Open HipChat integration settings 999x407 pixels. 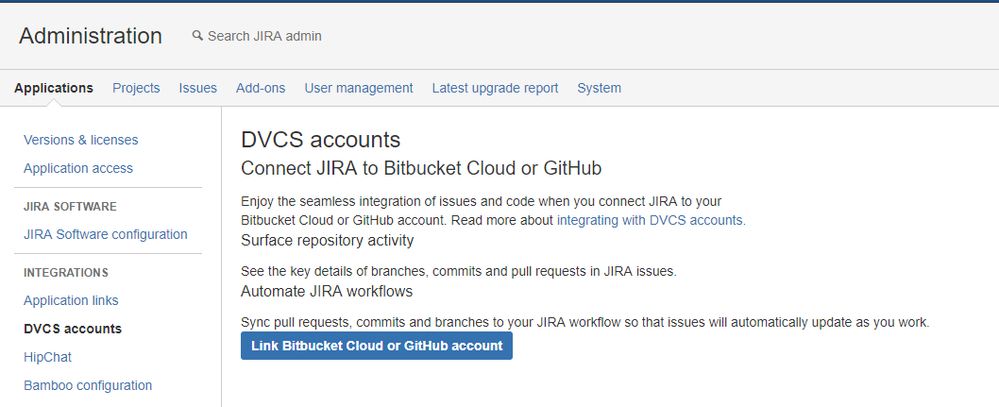[48, 357]
